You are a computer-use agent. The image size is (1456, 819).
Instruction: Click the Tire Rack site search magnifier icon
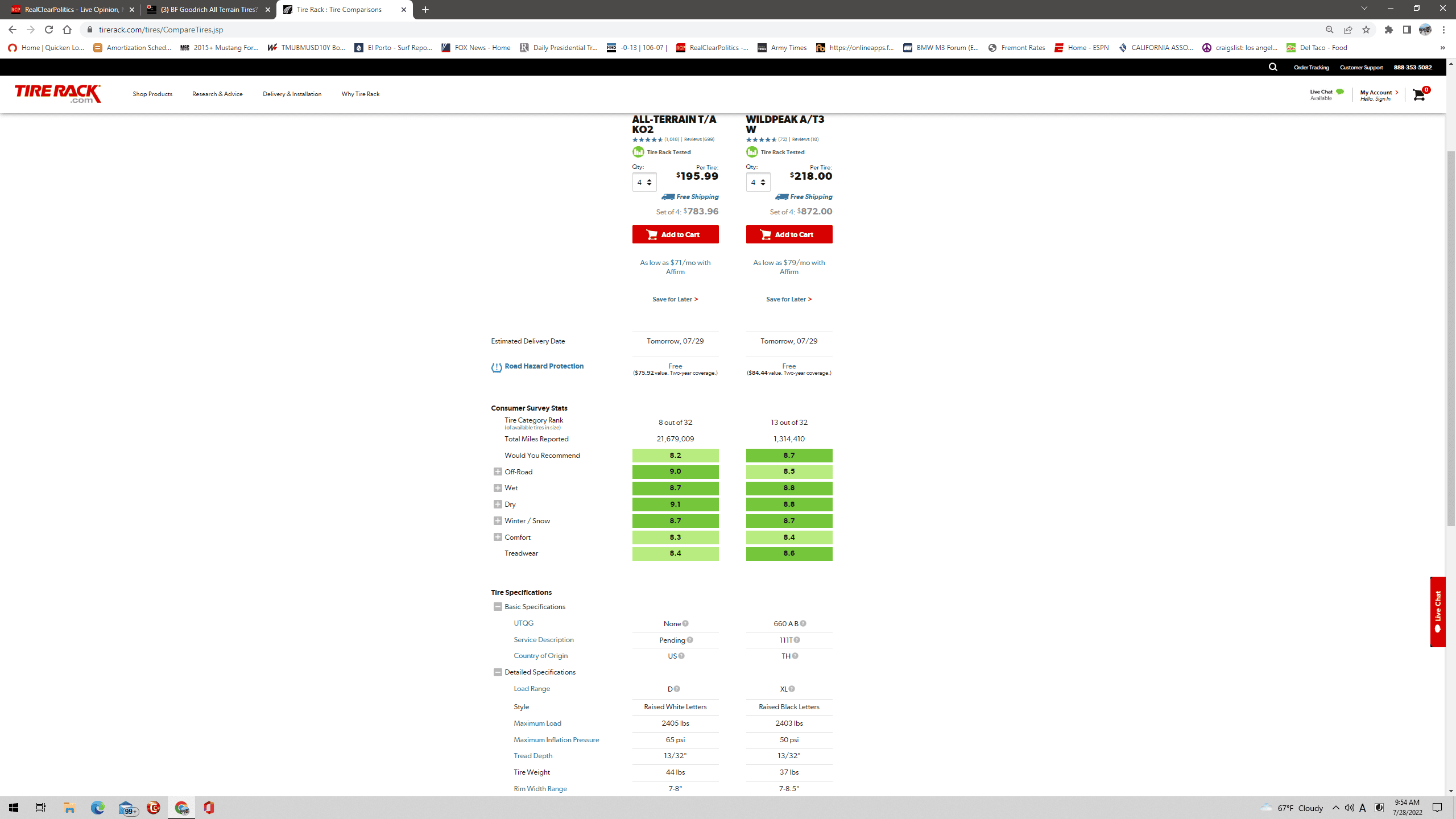[1273, 67]
